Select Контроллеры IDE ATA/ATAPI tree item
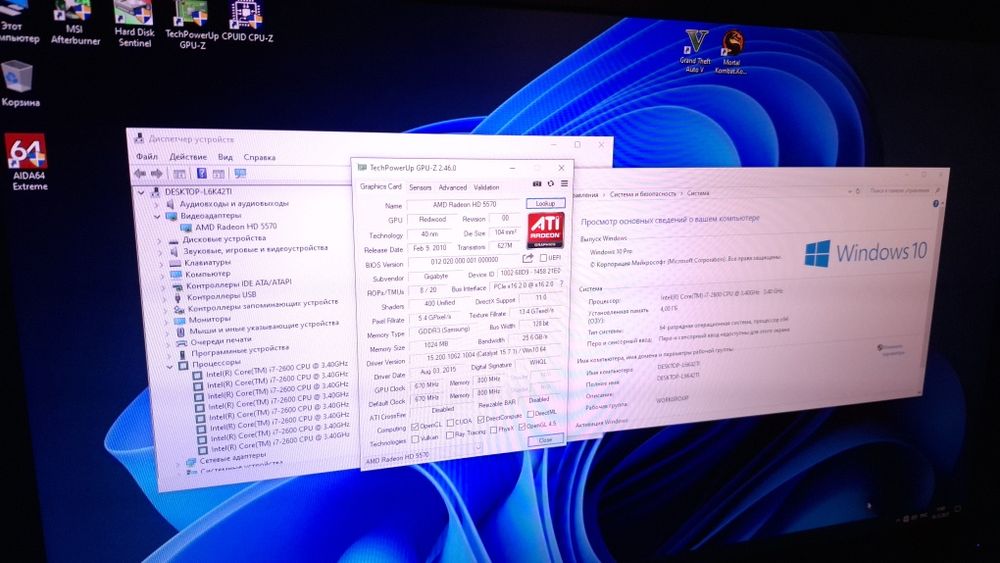Image resolution: width=1000 pixels, height=563 pixels. (x=239, y=284)
